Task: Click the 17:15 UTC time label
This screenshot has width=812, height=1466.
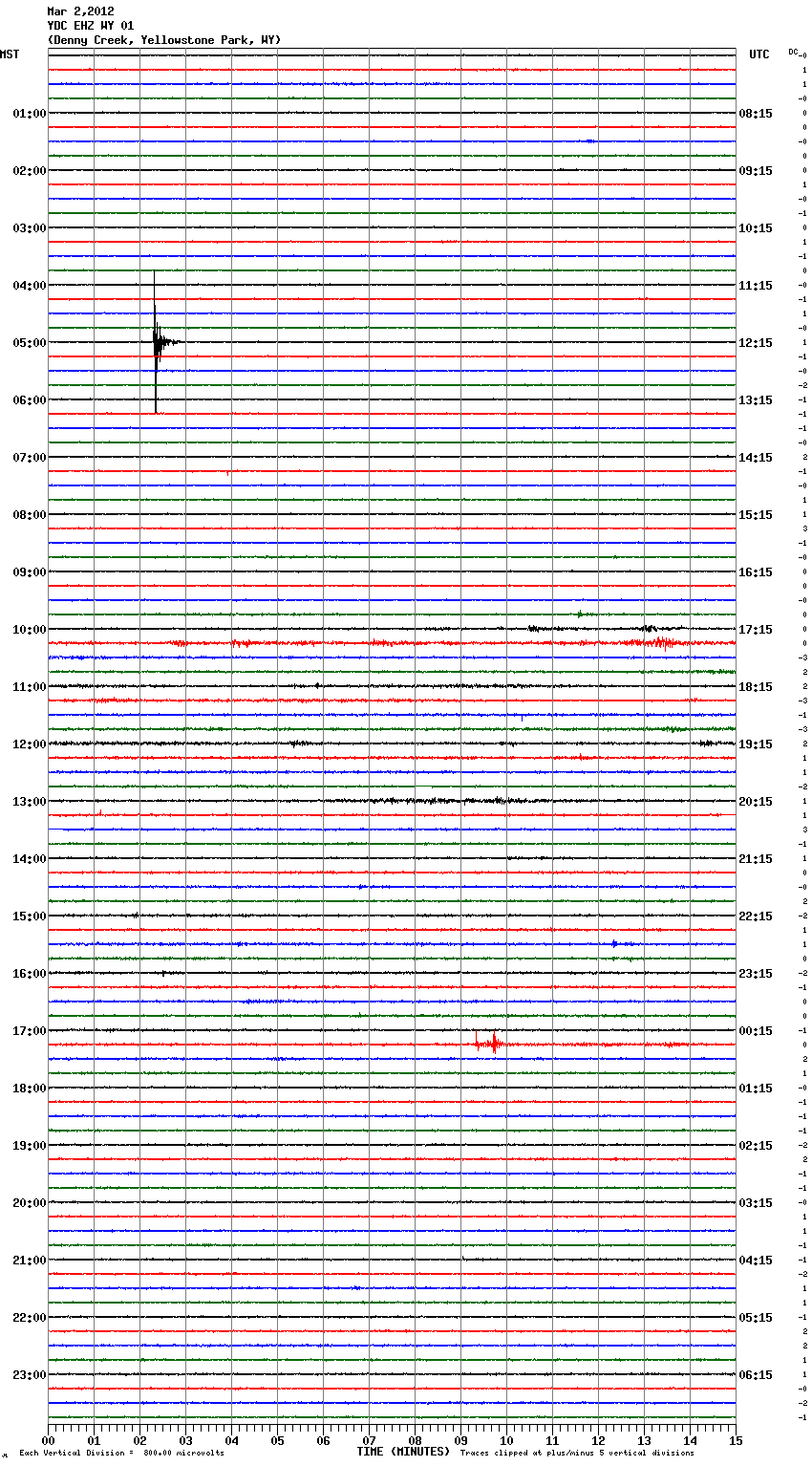Action: [756, 630]
